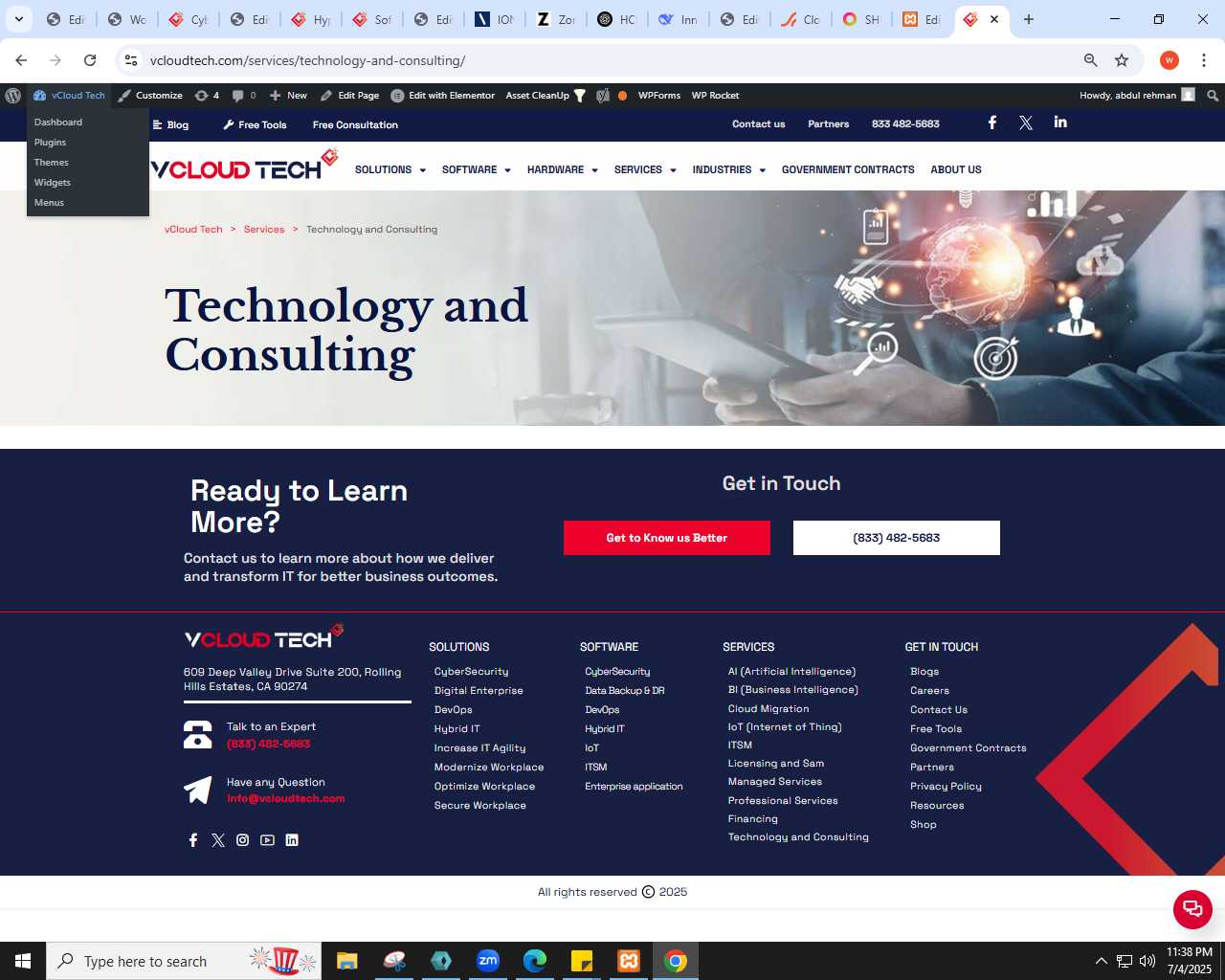Open Chrome three-dot menu
1225x980 pixels.
pyautogui.click(x=1204, y=60)
